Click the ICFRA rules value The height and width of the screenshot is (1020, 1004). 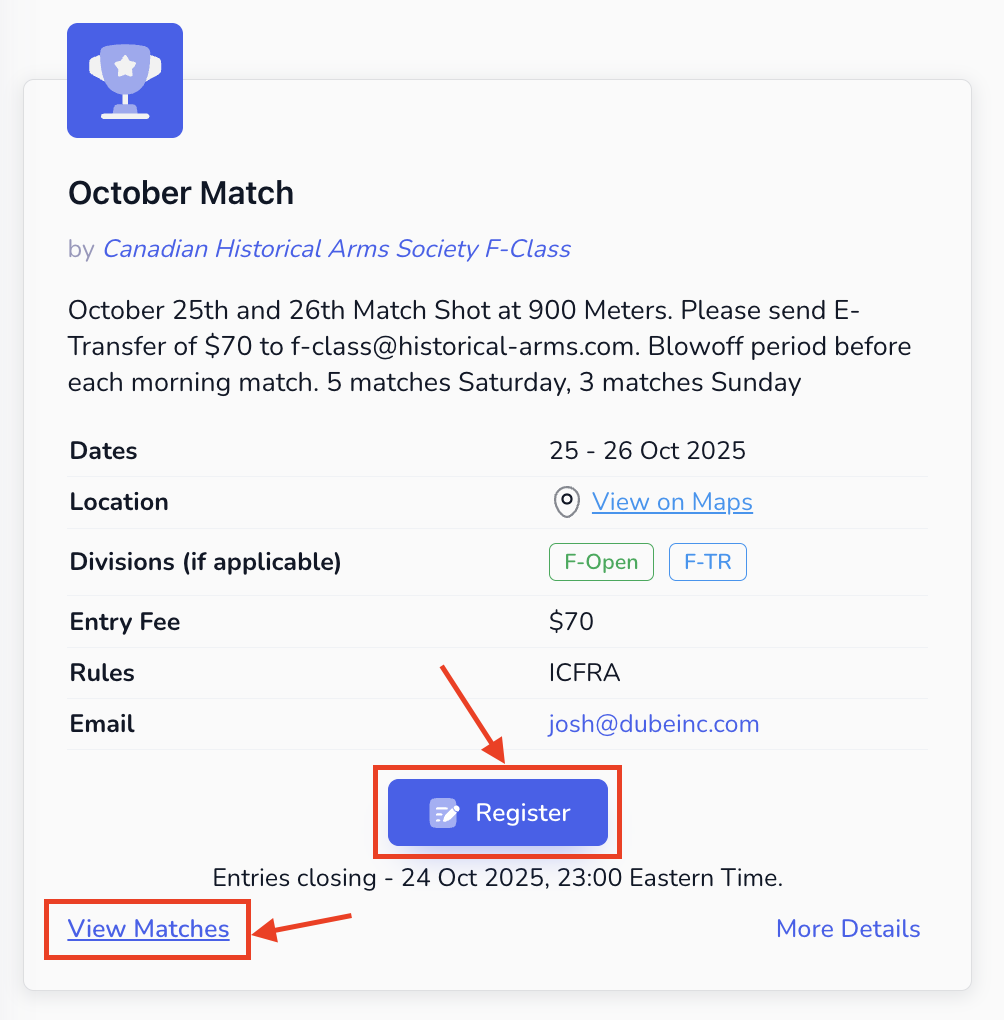pyautogui.click(x=584, y=673)
